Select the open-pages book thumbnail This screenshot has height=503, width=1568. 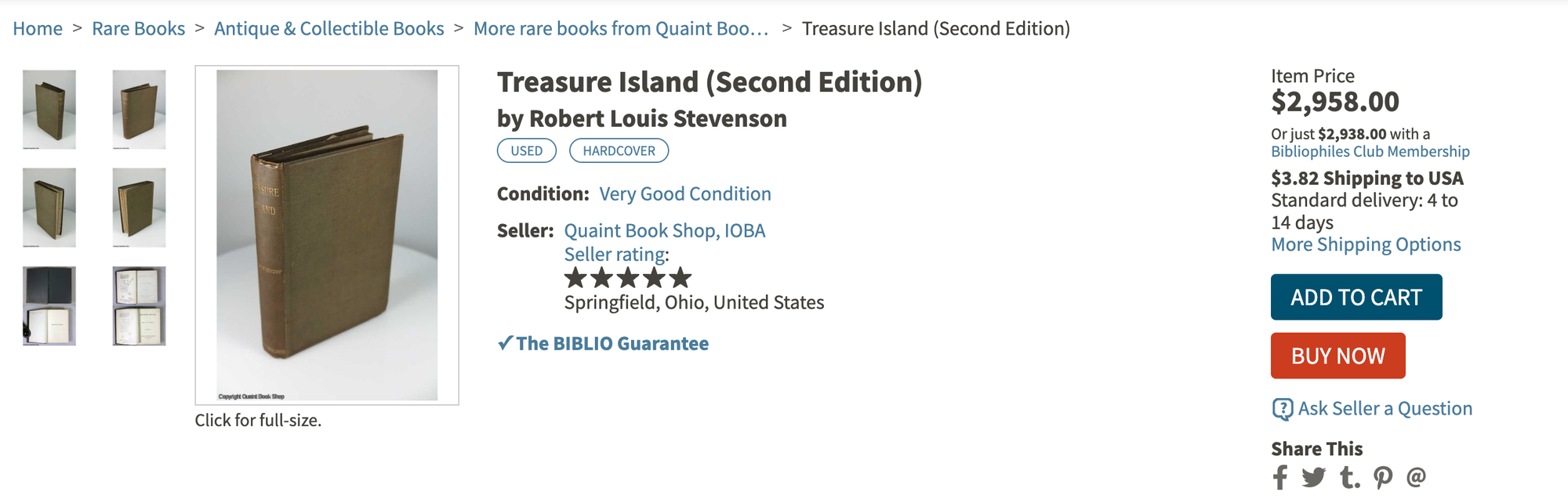coord(137,305)
